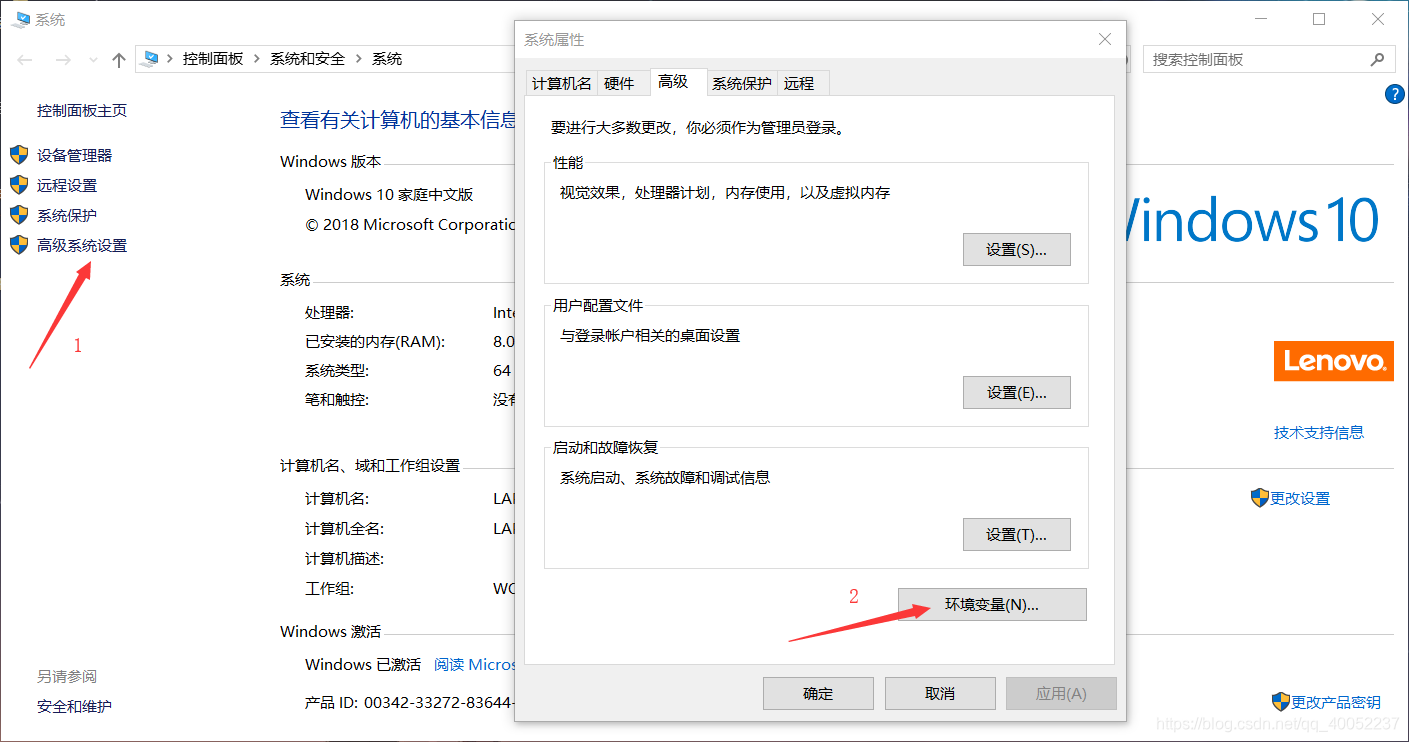Screen dimensions: 1409x742
Task: Go up one folder level arrow
Action: [x=119, y=60]
